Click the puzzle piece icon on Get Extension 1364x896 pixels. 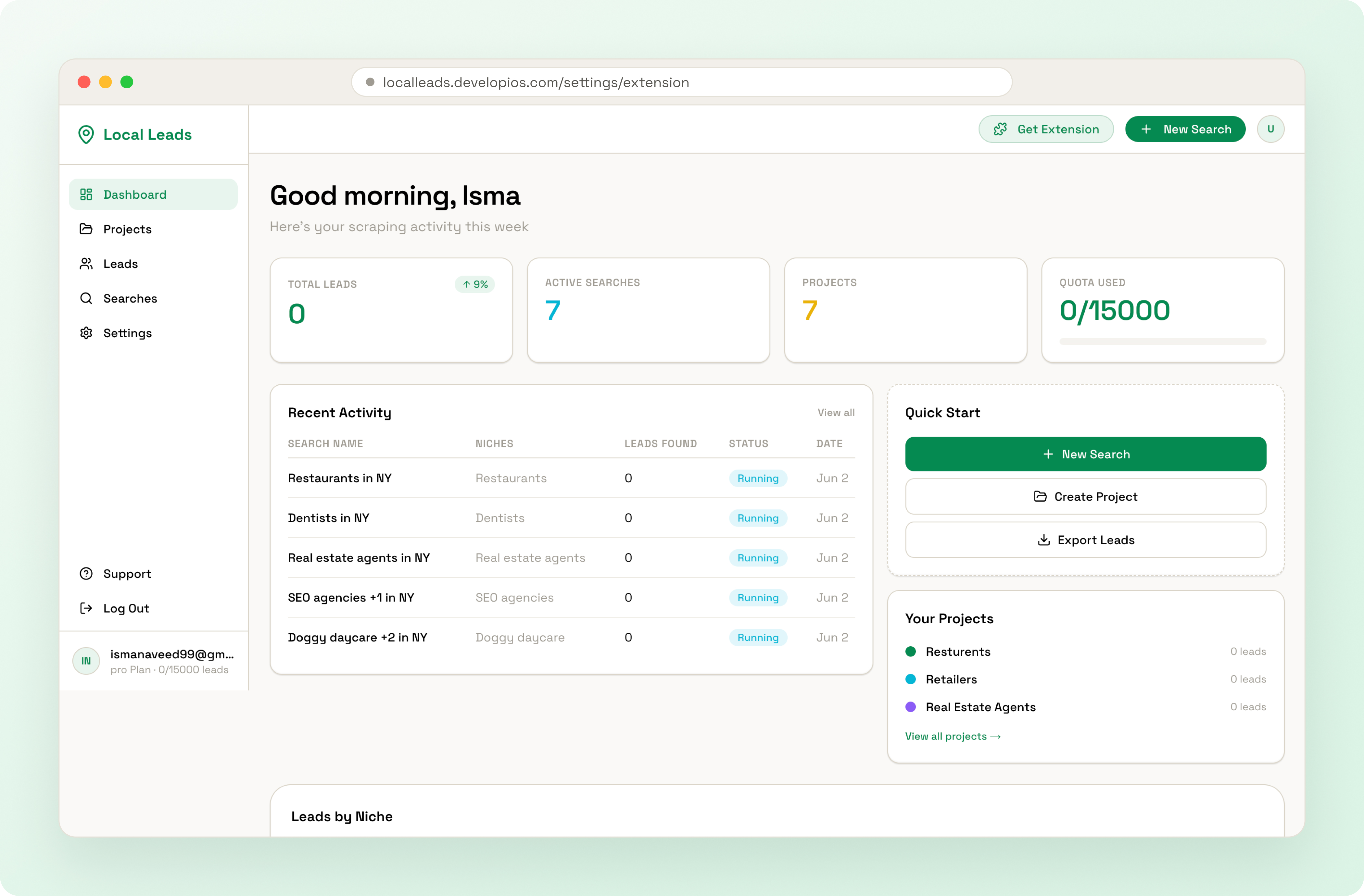1000,130
